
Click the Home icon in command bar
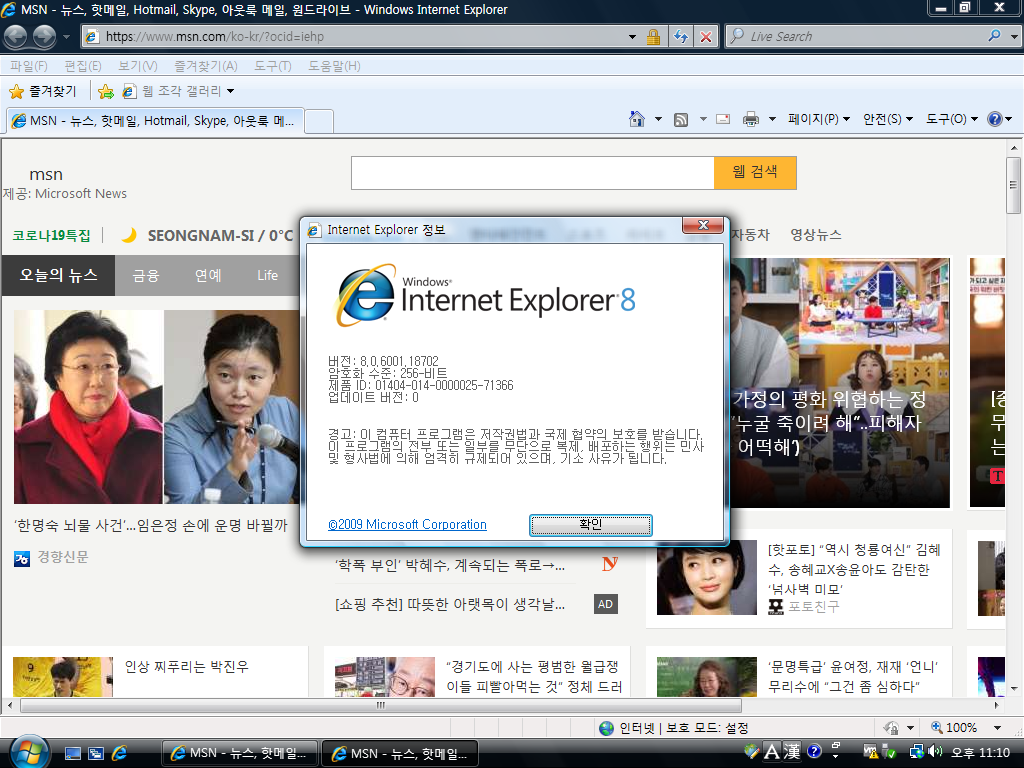637,119
